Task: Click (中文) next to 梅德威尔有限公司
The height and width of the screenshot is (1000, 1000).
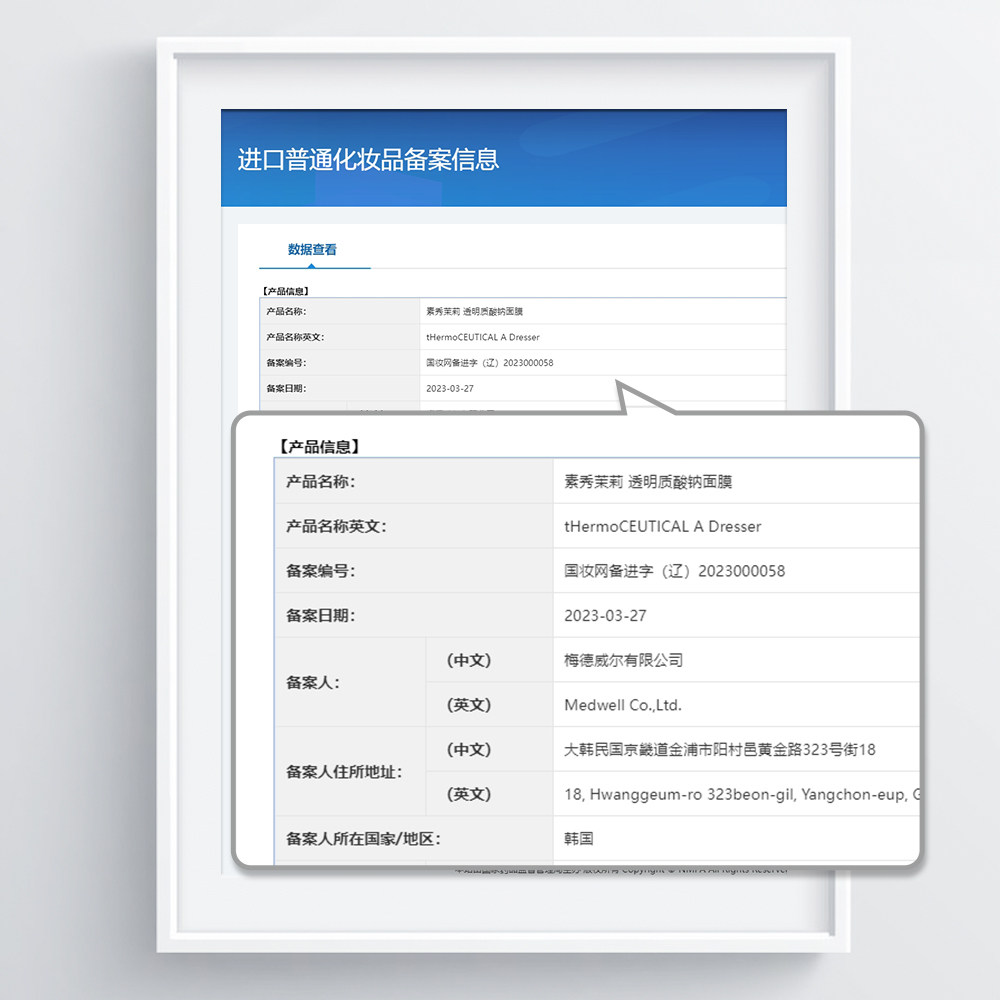Action: [x=469, y=660]
